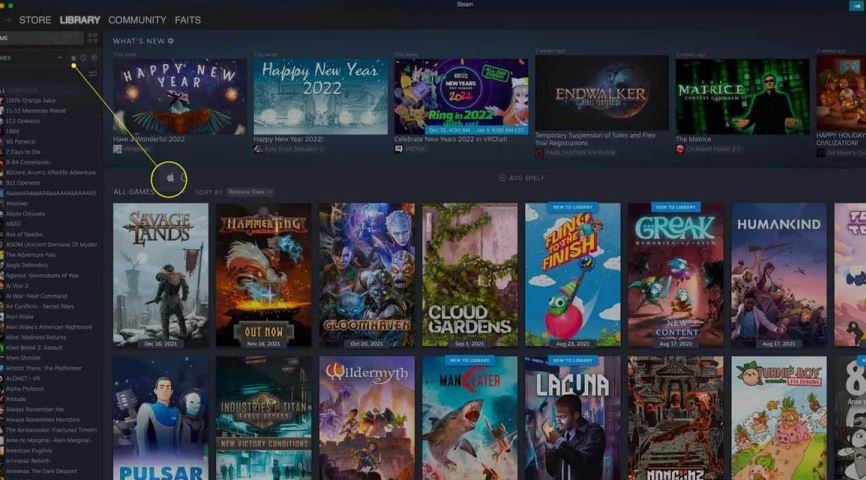Open Sort By Release Date dropdown
866x480 pixels.
pos(250,192)
